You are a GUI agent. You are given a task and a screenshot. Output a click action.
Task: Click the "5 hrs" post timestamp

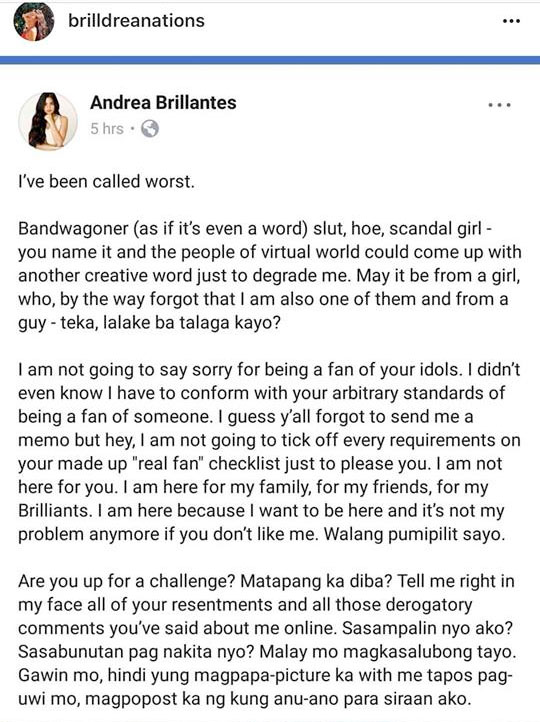(x=107, y=128)
